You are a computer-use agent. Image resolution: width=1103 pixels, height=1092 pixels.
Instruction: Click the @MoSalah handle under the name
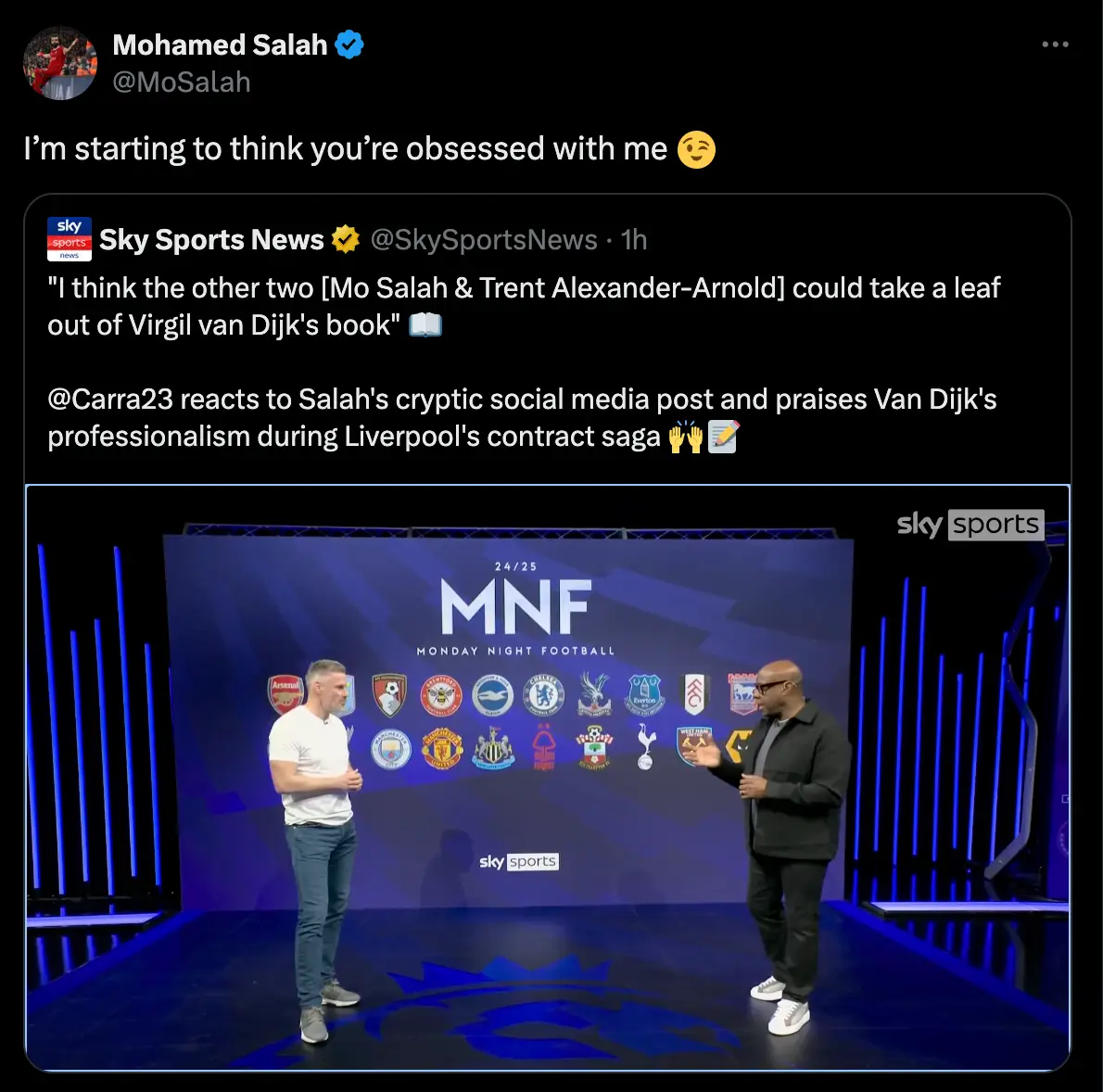click(182, 83)
